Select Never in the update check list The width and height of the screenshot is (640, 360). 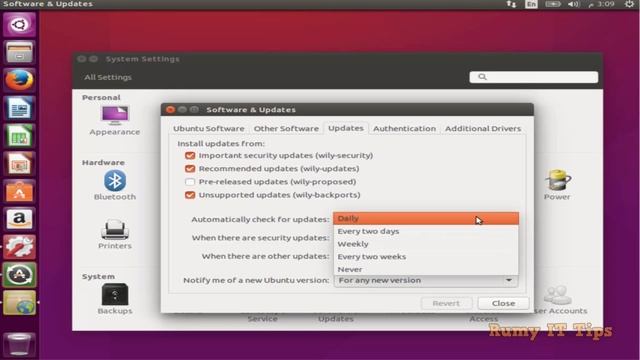pos(426,269)
